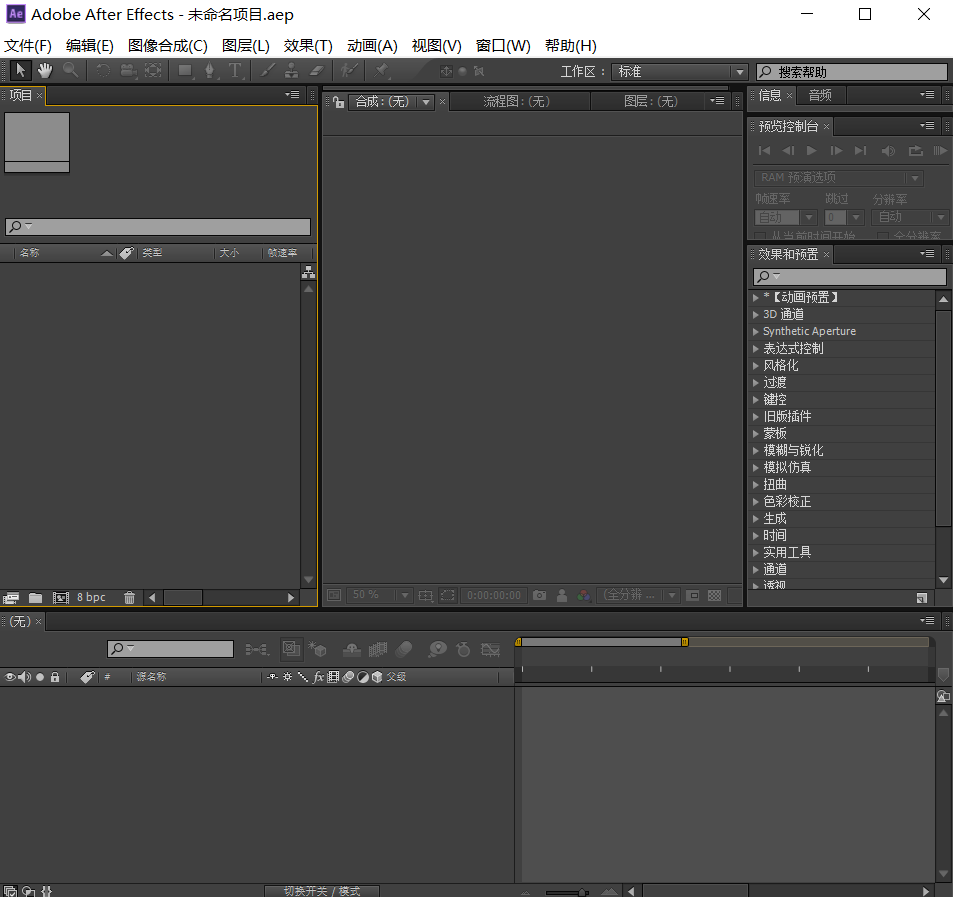The height and width of the screenshot is (897, 953).
Task: Click the new bin icon in Effects panel
Action: click(921, 598)
